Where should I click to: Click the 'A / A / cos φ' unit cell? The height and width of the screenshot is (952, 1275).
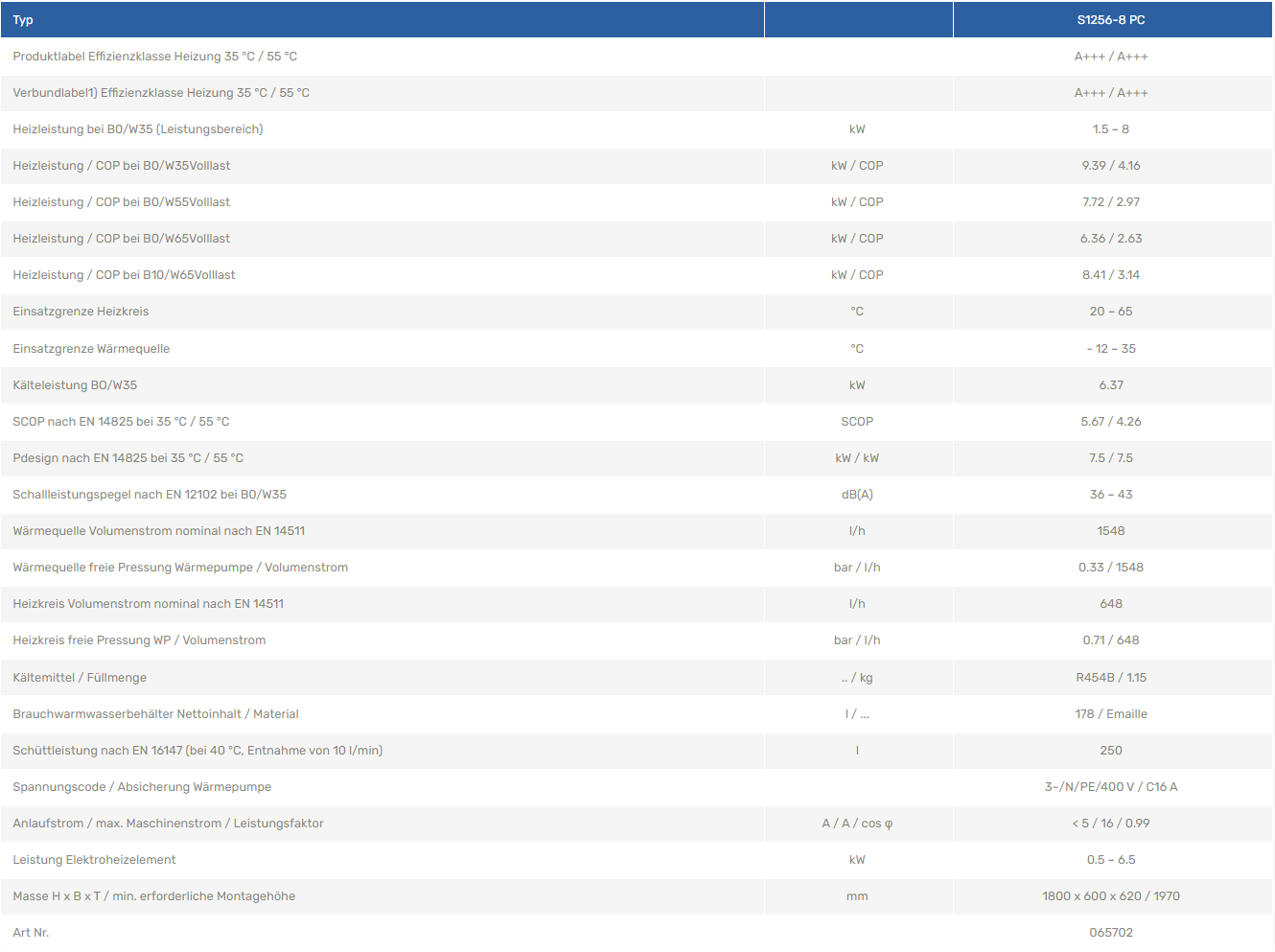(x=857, y=824)
